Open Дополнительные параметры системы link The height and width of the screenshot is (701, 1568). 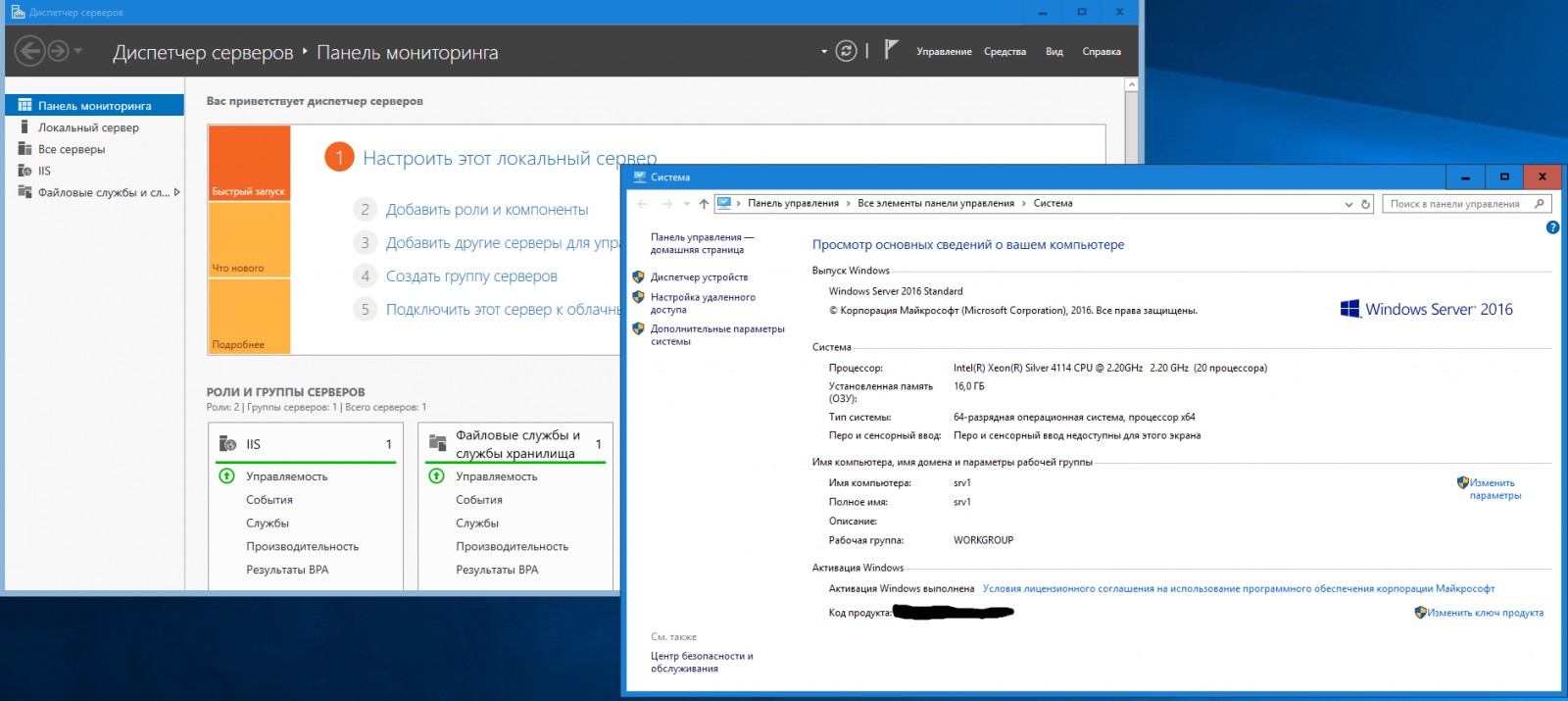[717, 335]
